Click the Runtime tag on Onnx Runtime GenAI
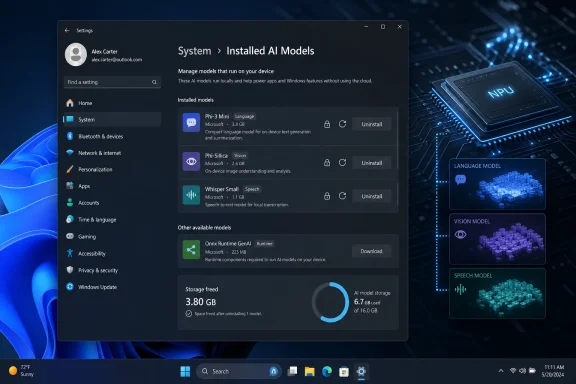 264,244
